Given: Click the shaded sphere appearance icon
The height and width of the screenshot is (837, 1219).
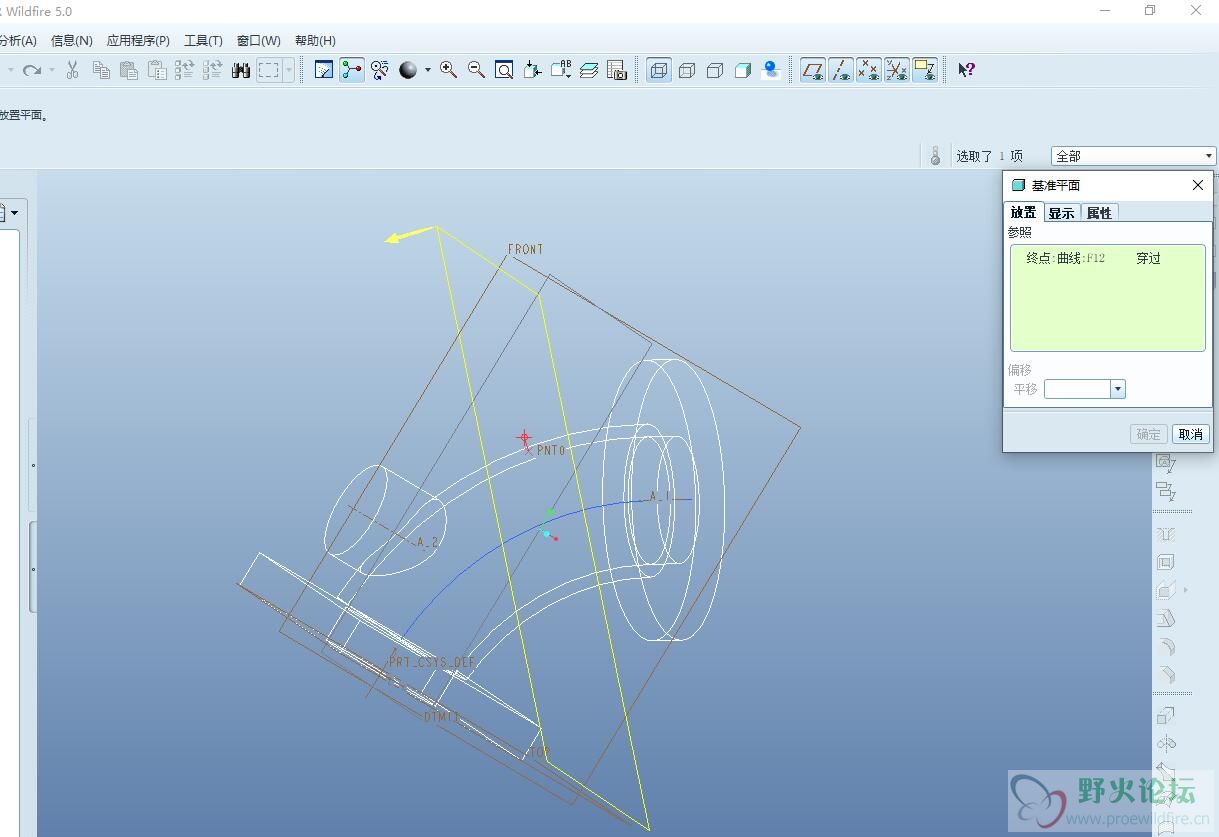Looking at the screenshot, I should (408, 70).
